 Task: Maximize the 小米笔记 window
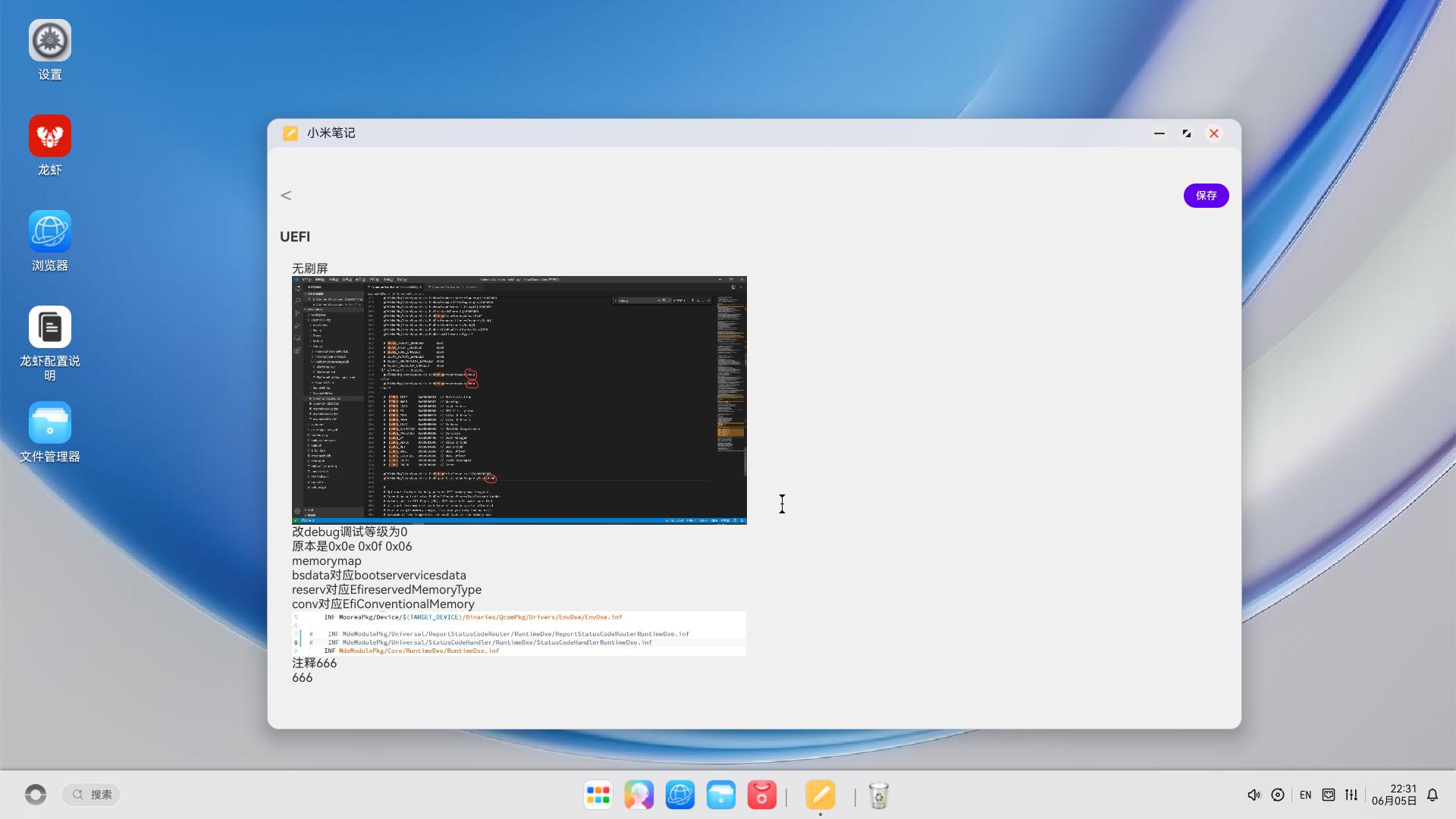tap(1187, 133)
